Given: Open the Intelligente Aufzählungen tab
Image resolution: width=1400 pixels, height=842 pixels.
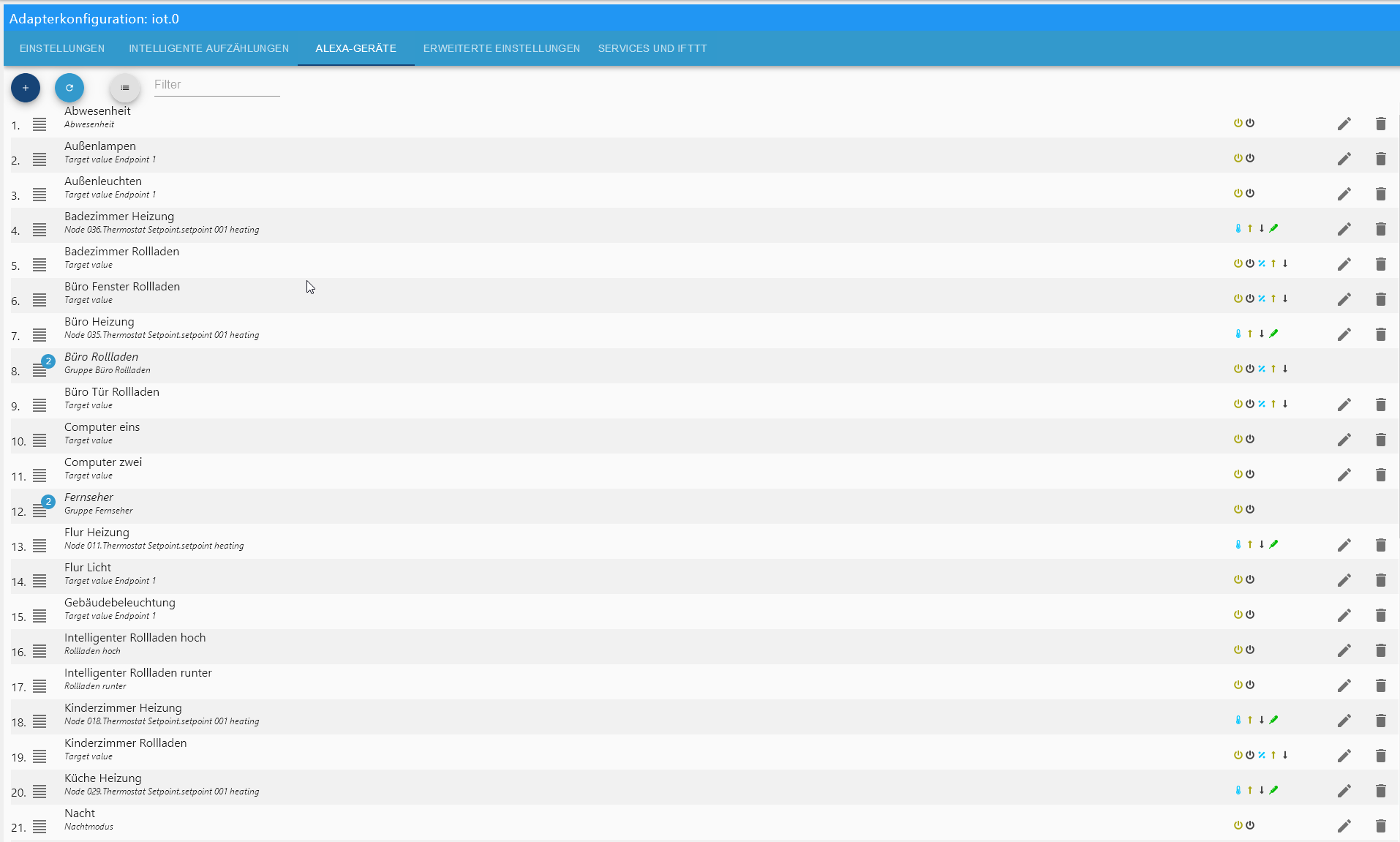Looking at the screenshot, I should click(x=209, y=48).
